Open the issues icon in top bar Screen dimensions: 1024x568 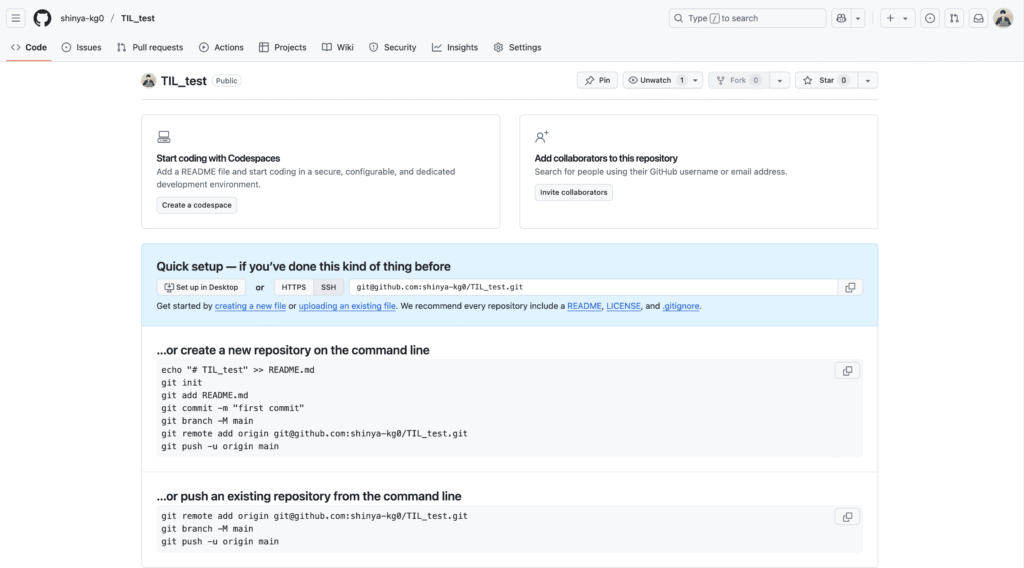coord(930,18)
